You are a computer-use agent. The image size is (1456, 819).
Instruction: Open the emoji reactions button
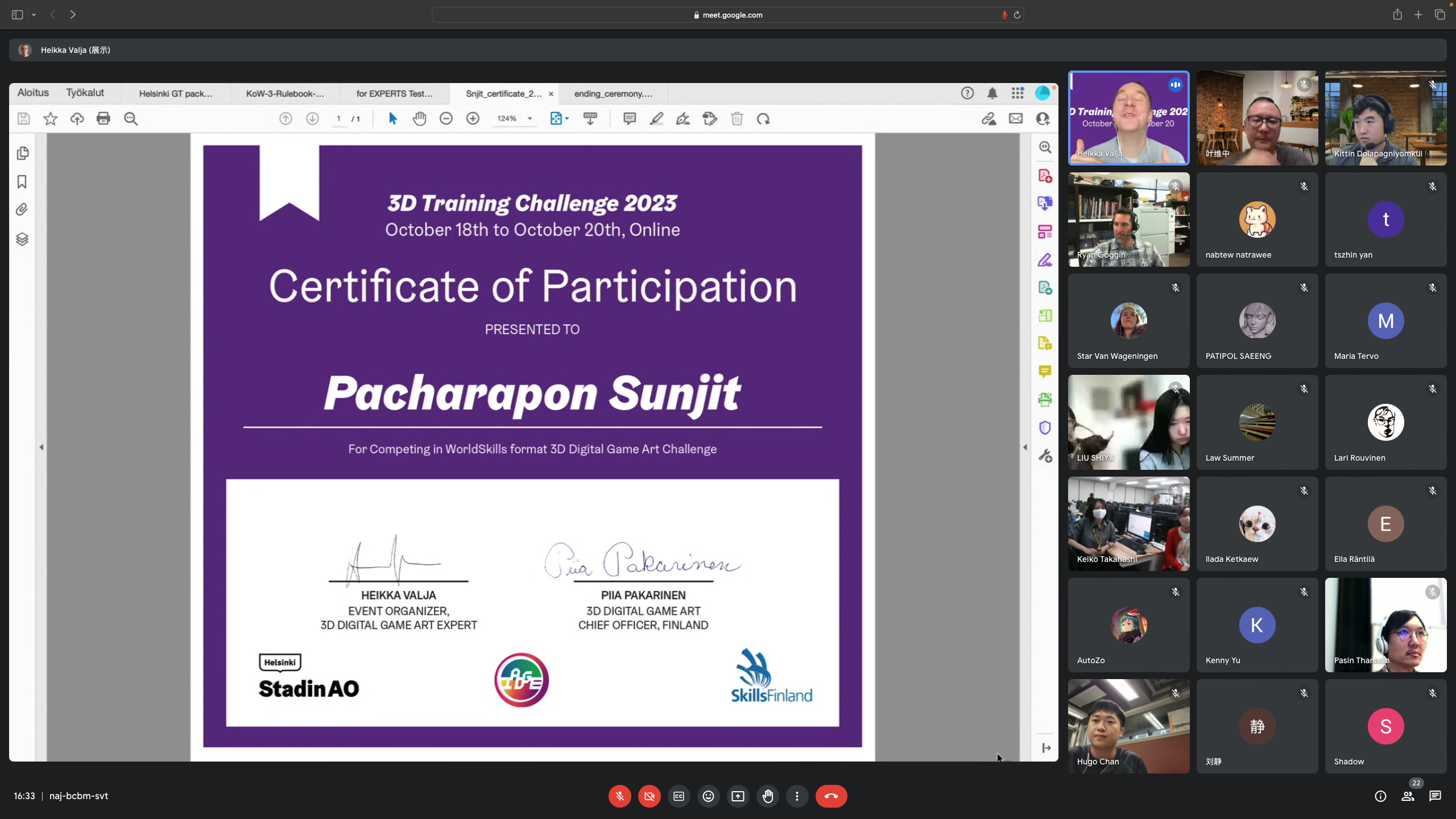708,796
